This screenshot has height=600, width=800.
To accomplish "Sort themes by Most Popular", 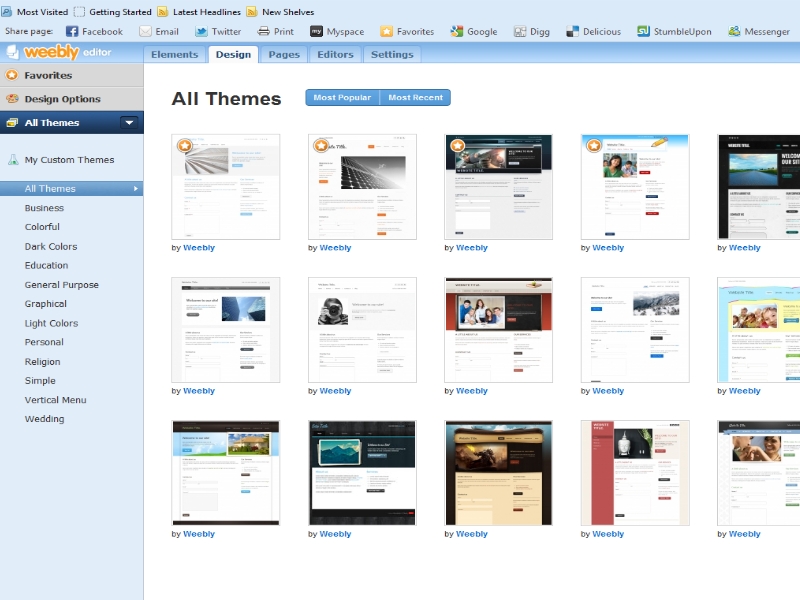I will [x=342, y=98].
